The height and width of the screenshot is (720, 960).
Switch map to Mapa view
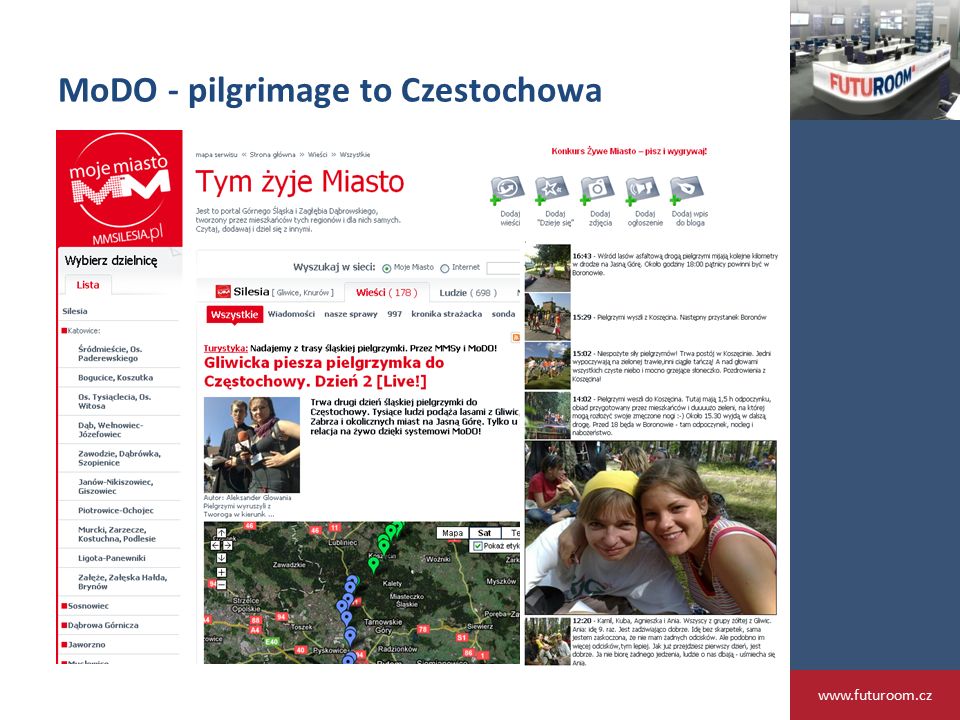(452, 533)
